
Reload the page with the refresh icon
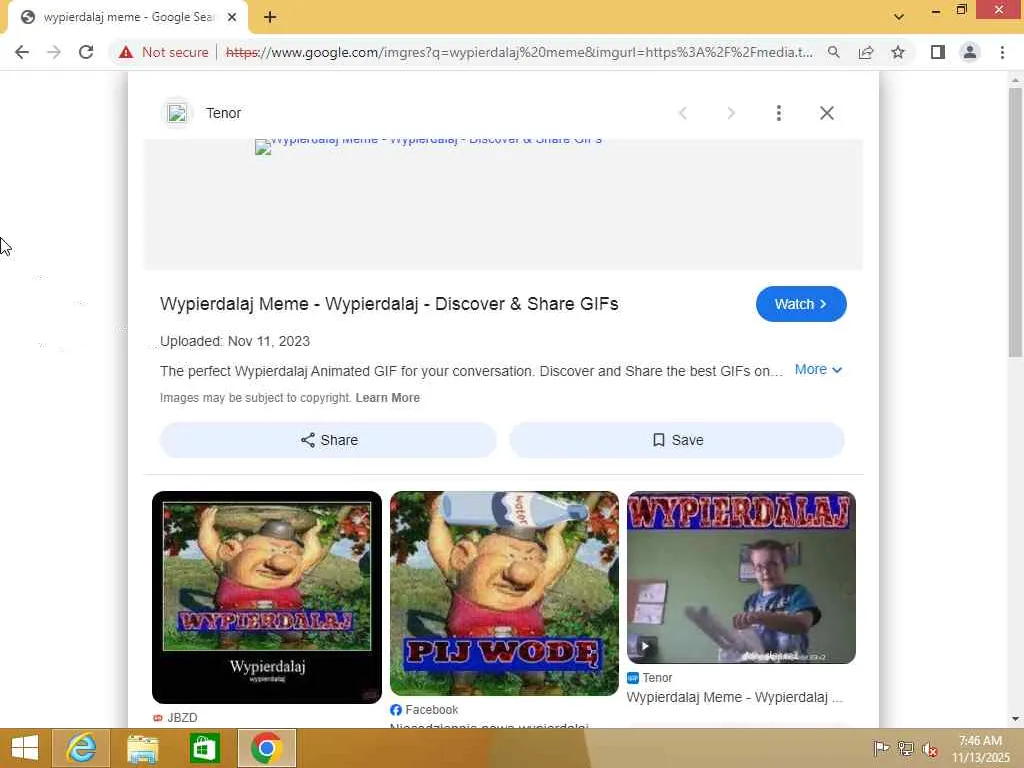click(86, 52)
